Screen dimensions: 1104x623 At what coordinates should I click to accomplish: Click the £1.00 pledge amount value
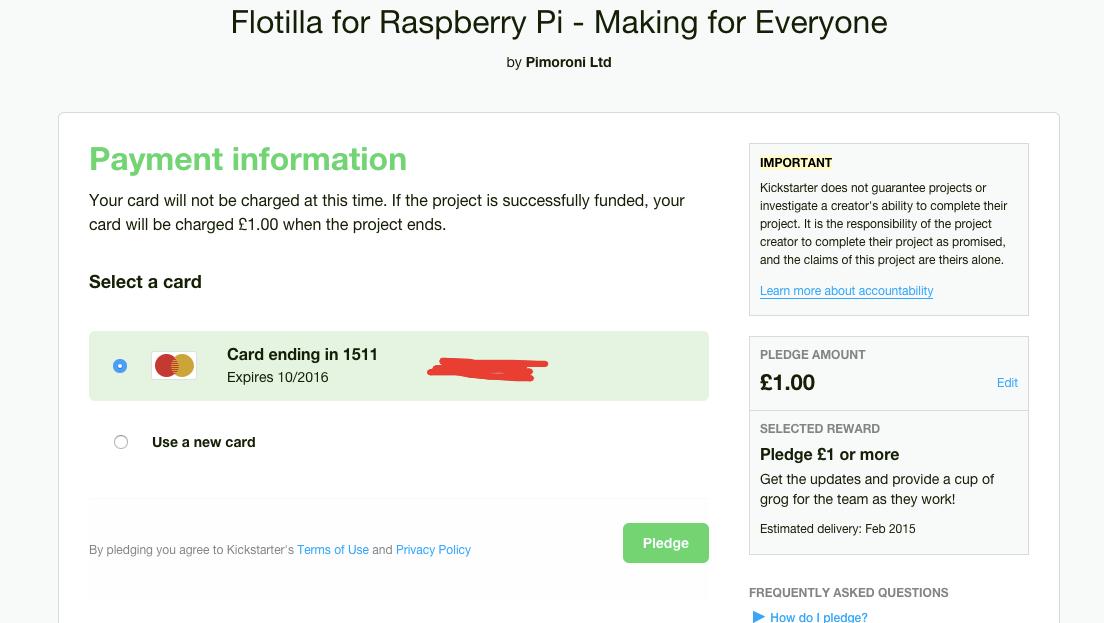tap(787, 383)
